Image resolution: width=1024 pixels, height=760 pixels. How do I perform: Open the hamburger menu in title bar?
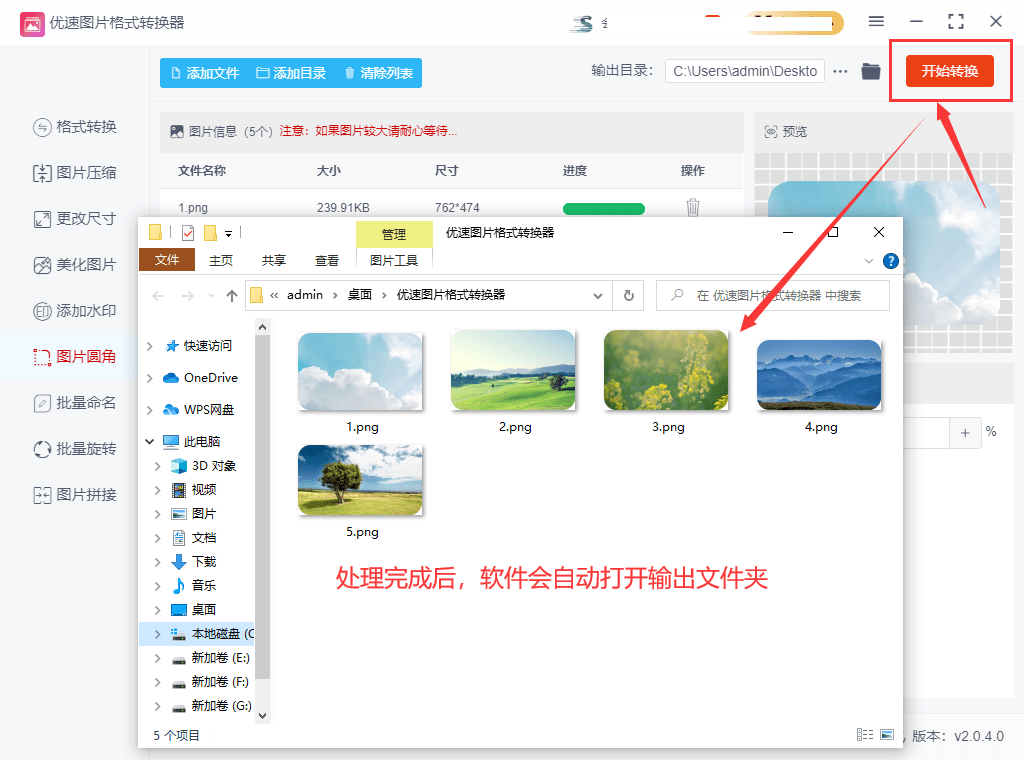[x=876, y=22]
